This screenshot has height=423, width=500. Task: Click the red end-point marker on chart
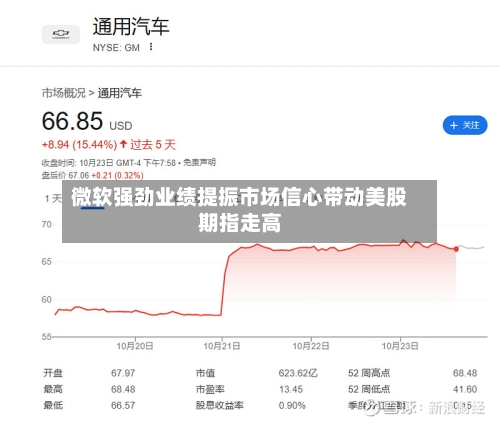pyautogui.click(x=456, y=249)
